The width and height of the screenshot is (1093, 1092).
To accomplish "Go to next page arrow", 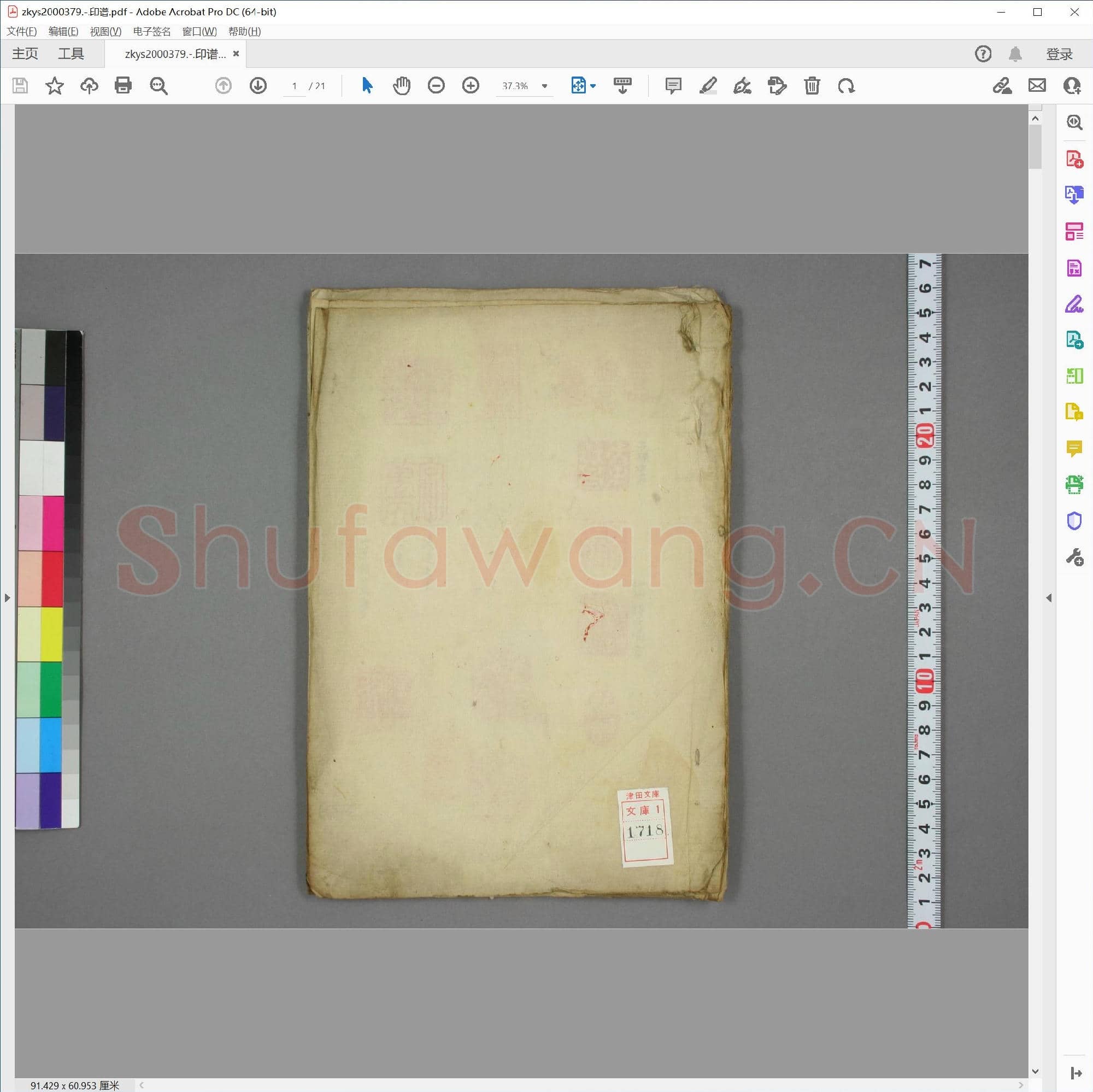I will tap(258, 85).
